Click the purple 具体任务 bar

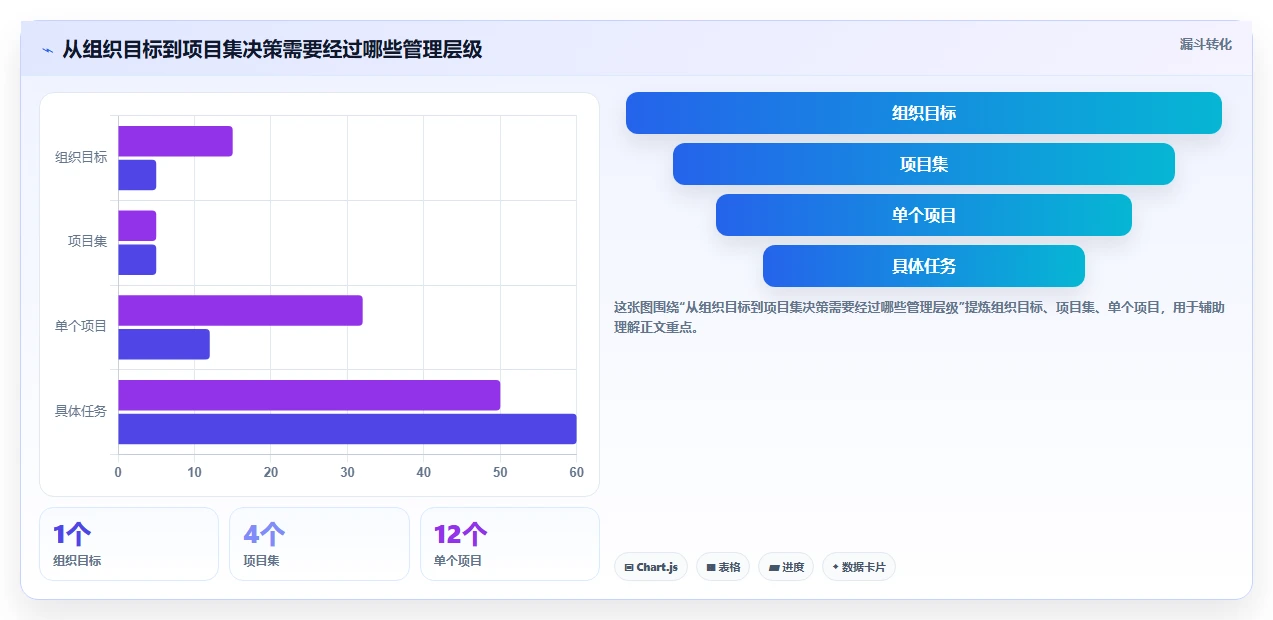(x=309, y=395)
